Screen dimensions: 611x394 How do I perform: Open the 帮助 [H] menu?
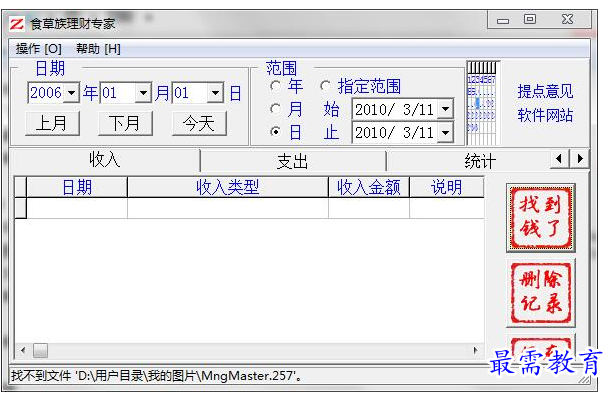[98, 49]
